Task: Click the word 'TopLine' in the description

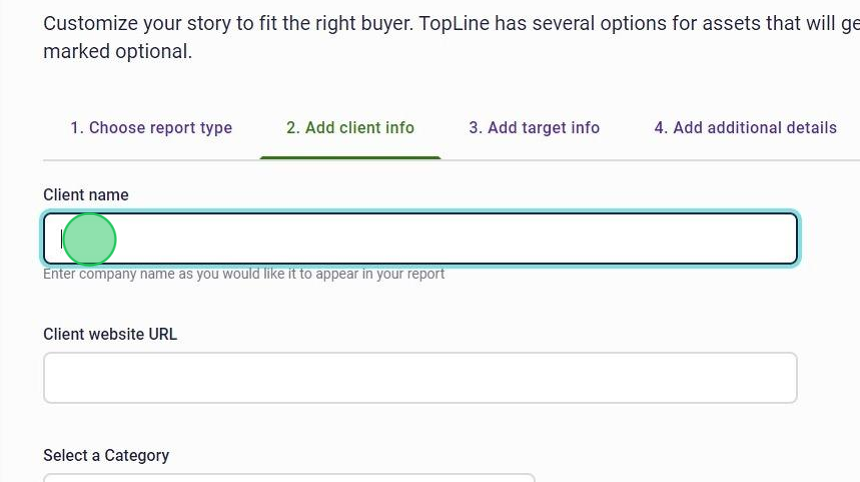Action: (x=454, y=23)
